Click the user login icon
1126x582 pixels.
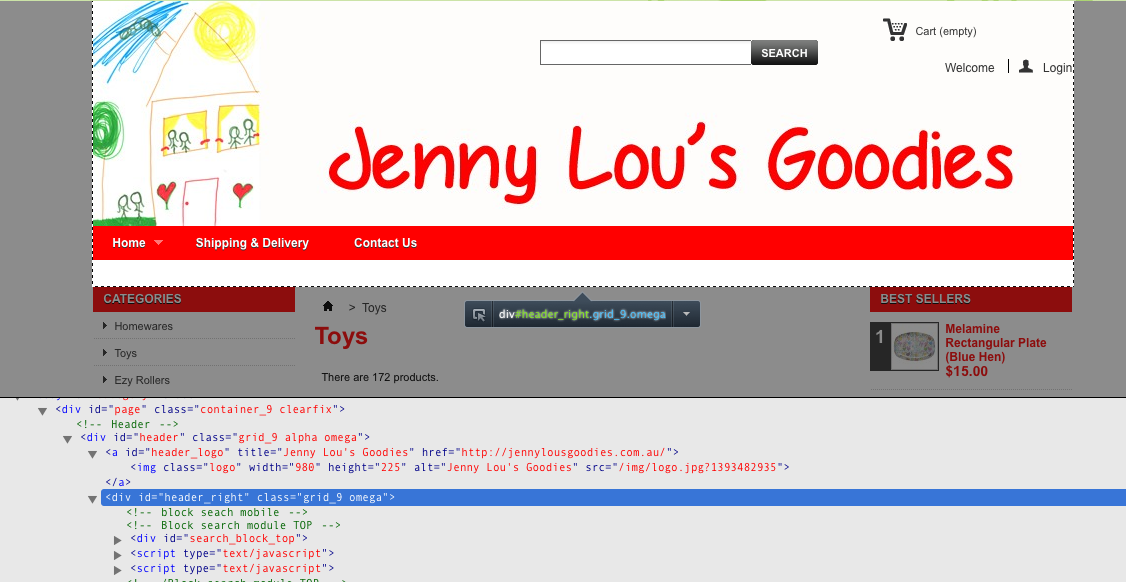point(1026,67)
